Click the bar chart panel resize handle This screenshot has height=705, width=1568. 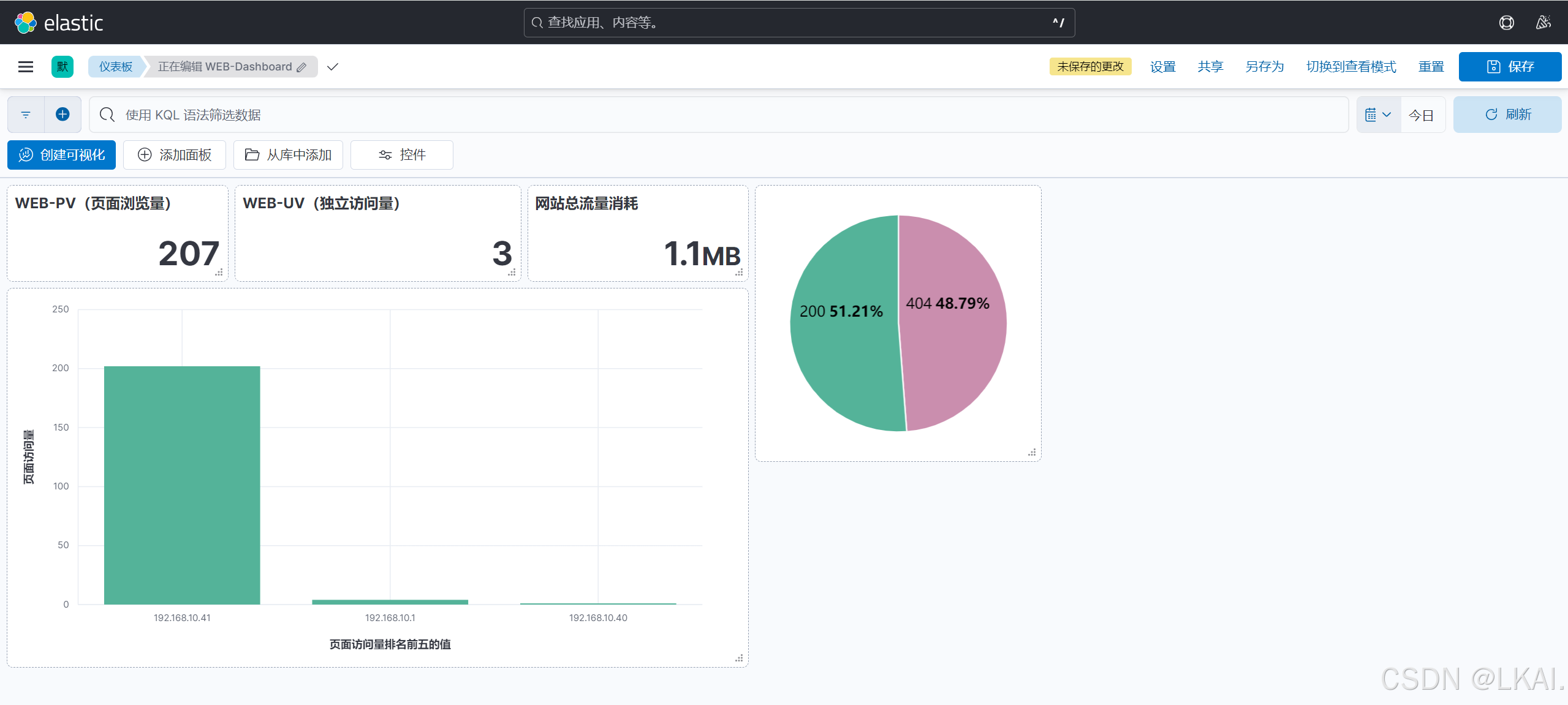click(739, 658)
